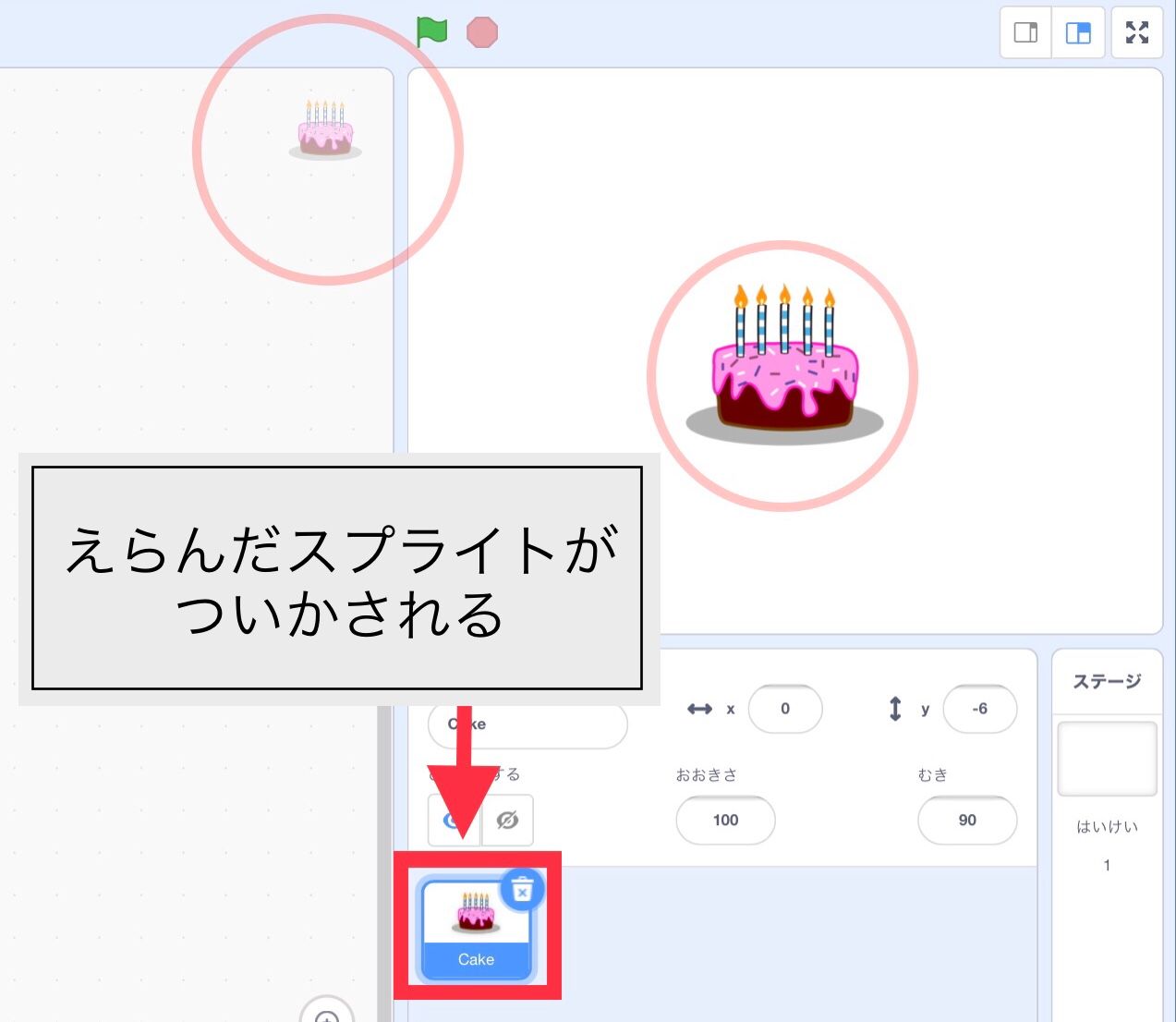This screenshot has height=1022, width=1176.
Task: Open the add sprite button at bottom
Action: point(325,1015)
